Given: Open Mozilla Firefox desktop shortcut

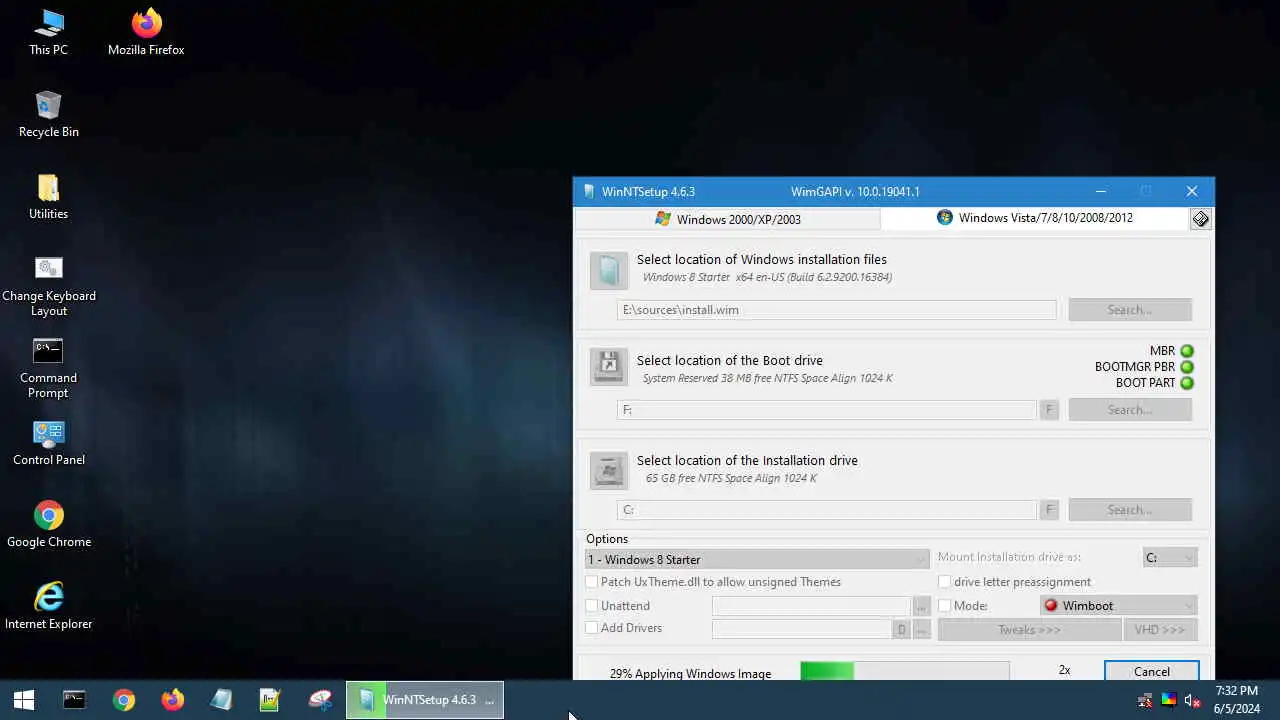Looking at the screenshot, I should click(146, 32).
